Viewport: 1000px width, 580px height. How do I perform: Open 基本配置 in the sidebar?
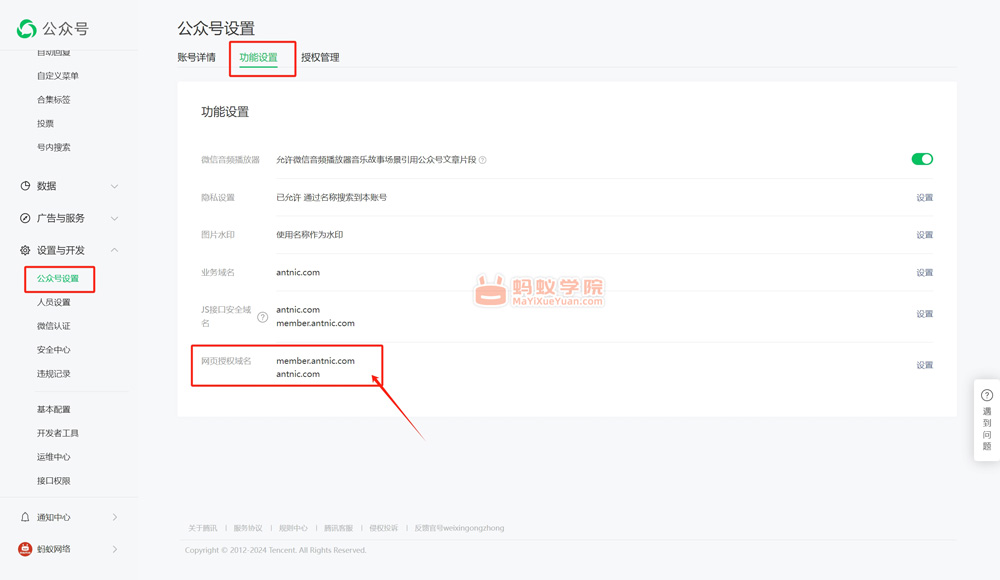point(54,410)
